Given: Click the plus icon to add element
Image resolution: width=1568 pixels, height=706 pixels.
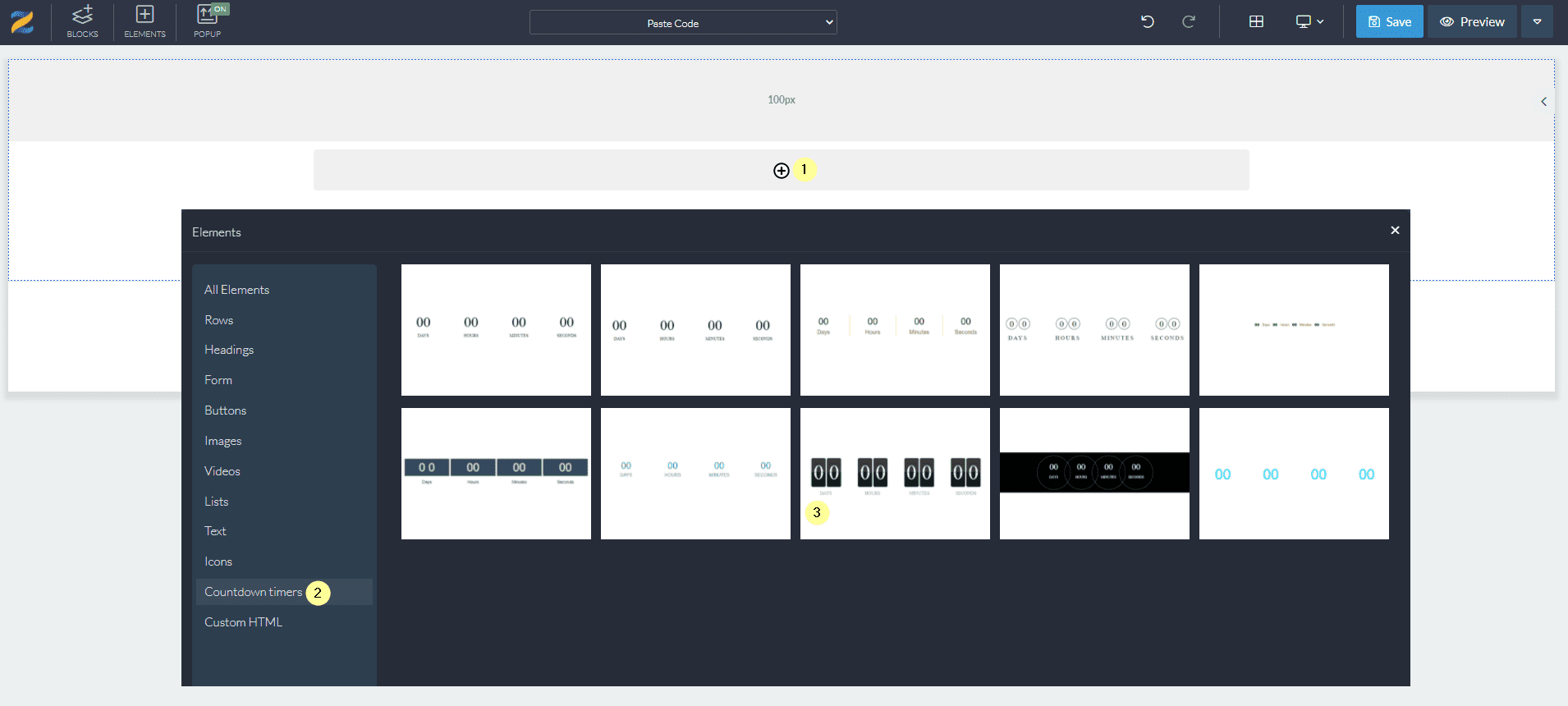Looking at the screenshot, I should point(781,171).
